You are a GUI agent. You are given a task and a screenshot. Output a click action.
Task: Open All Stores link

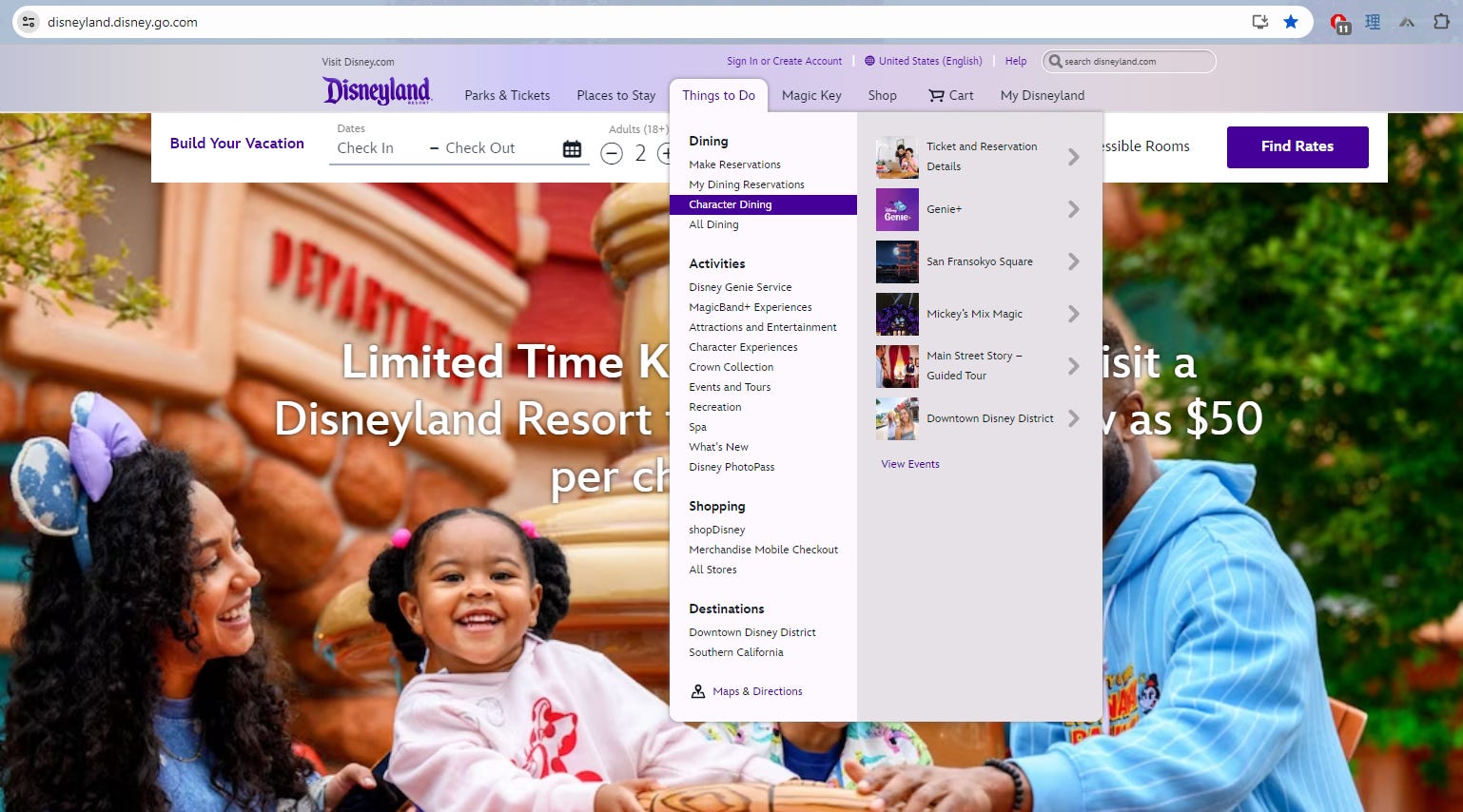(x=712, y=570)
